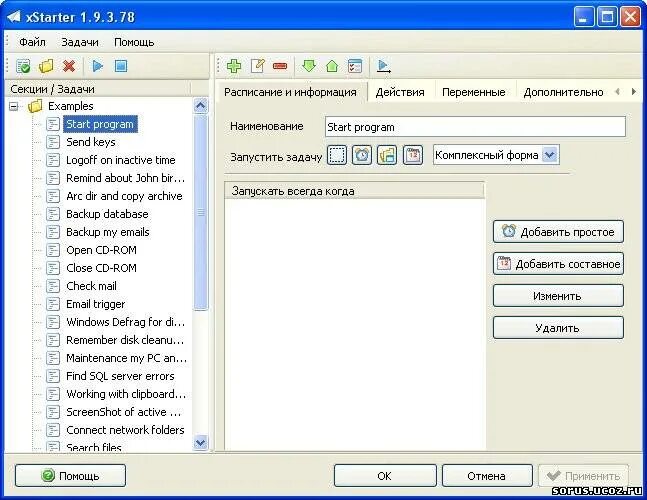Click the Check mail task icon
Viewport: 647px width, 500px height.
pyautogui.click(x=53, y=286)
